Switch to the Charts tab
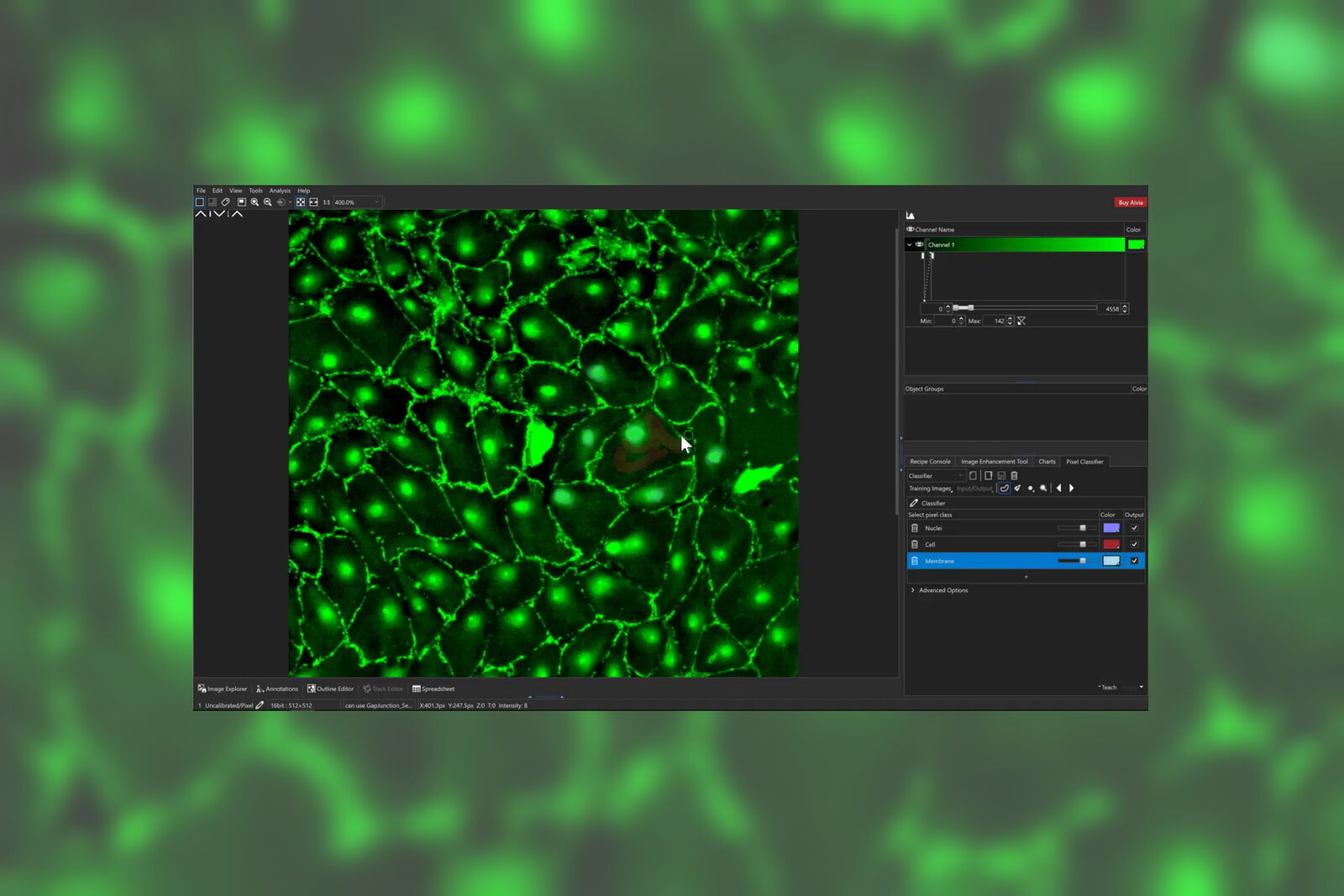This screenshot has width=1344, height=896. pyautogui.click(x=1047, y=461)
